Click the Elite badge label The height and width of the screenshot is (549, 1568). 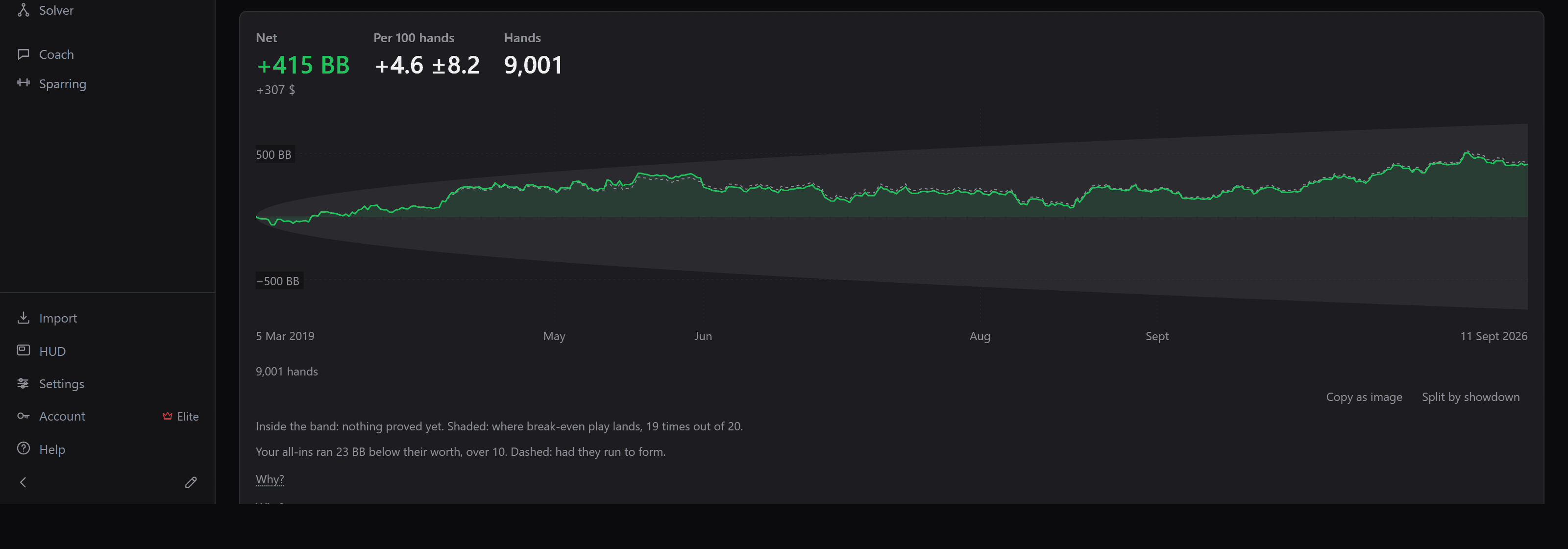[188, 416]
